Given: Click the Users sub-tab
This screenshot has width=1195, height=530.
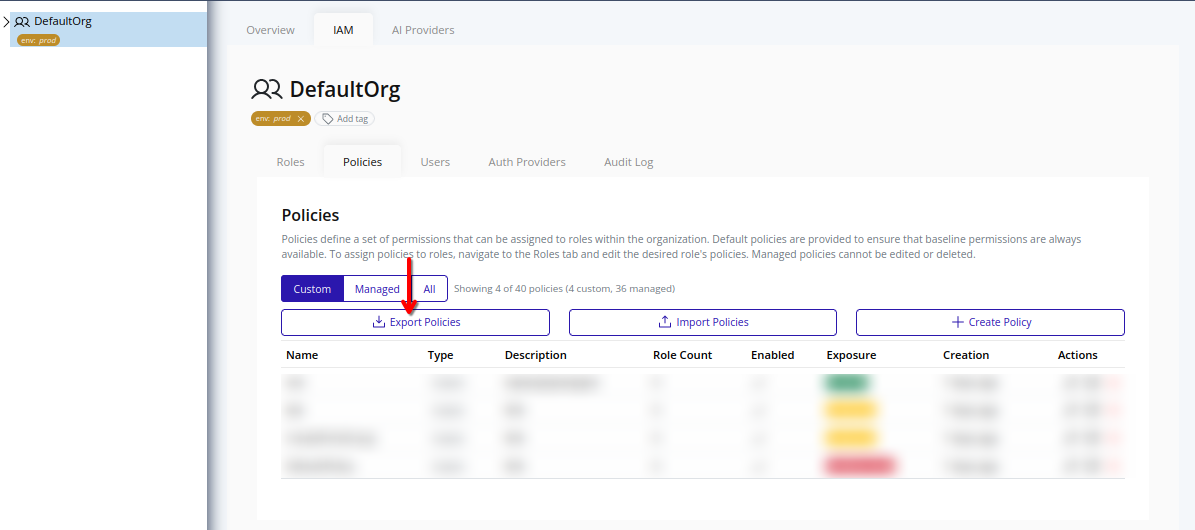Looking at the screenshot, I should (435, 162).
